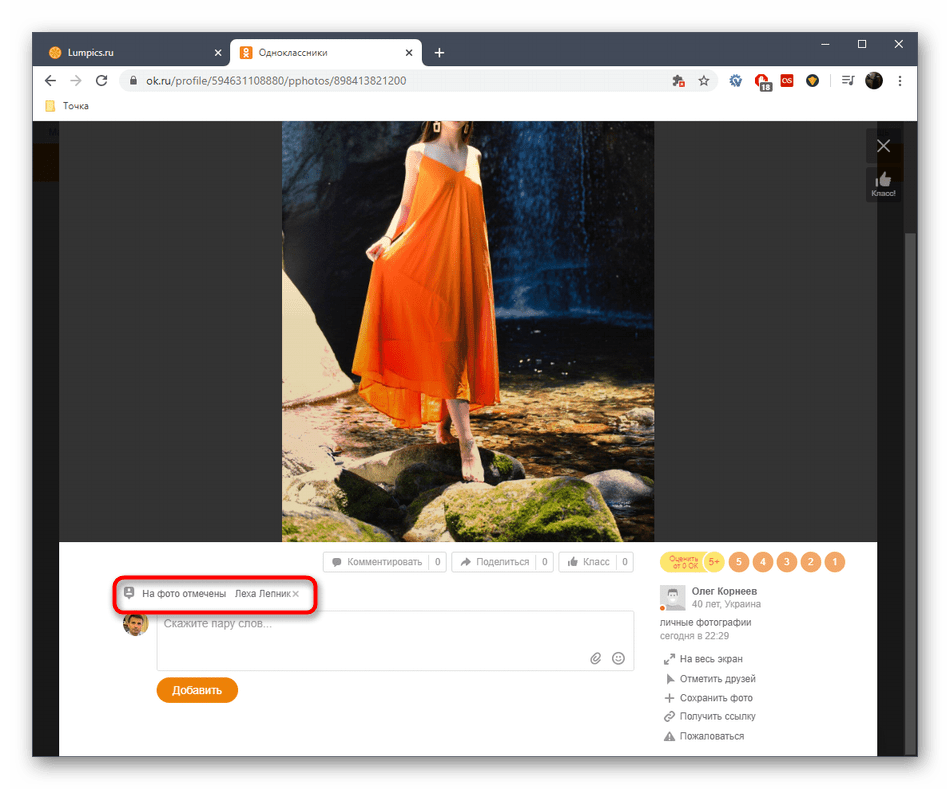Click the address bar URL
Viewport: 950px width, 789px height.
276,81
